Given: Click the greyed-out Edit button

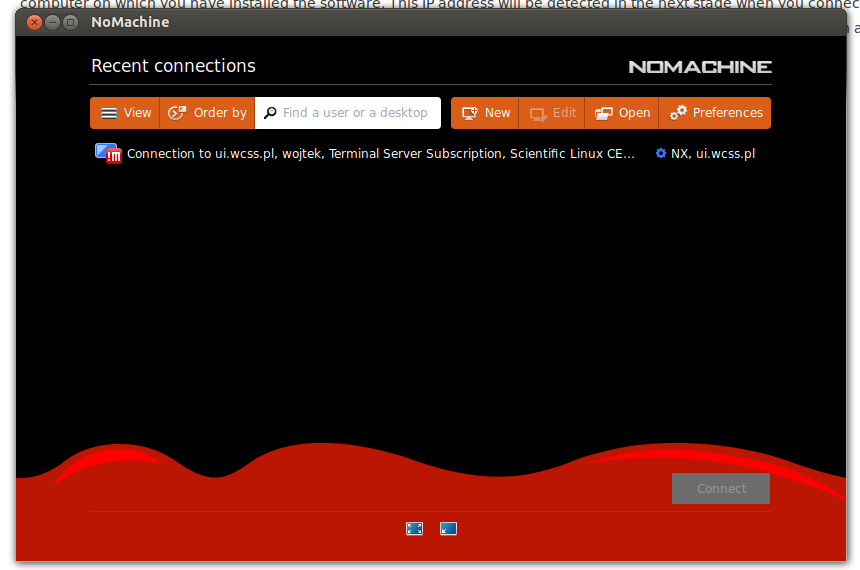Looking at the screenshot, I should (552, 113).
